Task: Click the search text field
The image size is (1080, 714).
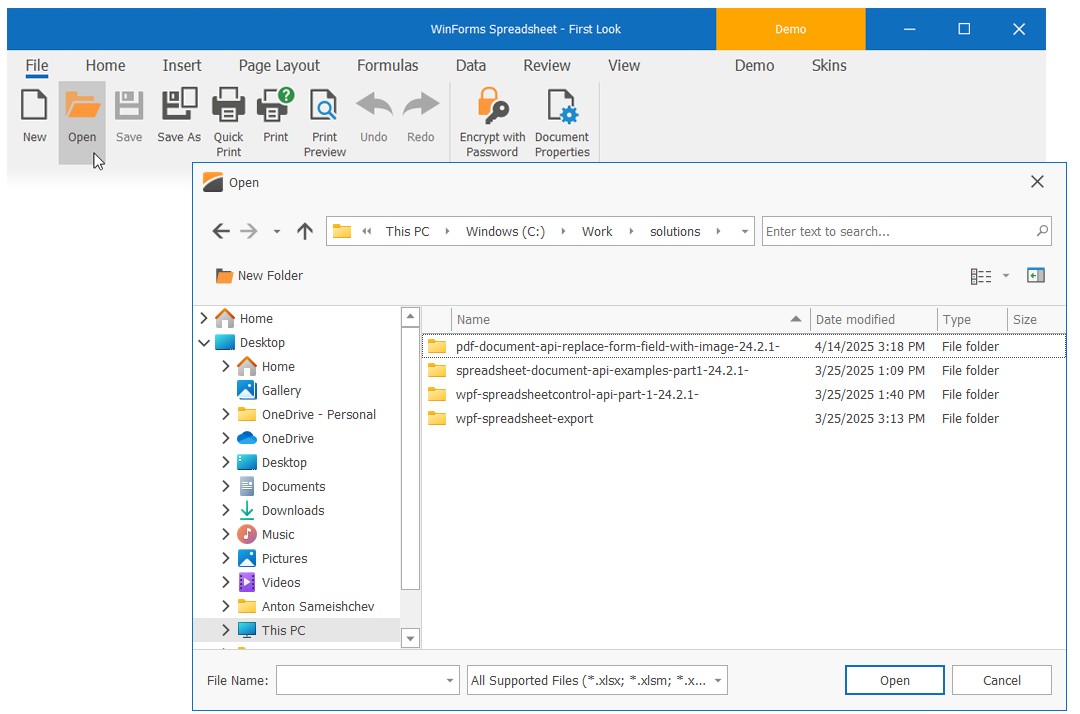Action: click(x=898, y=232)
